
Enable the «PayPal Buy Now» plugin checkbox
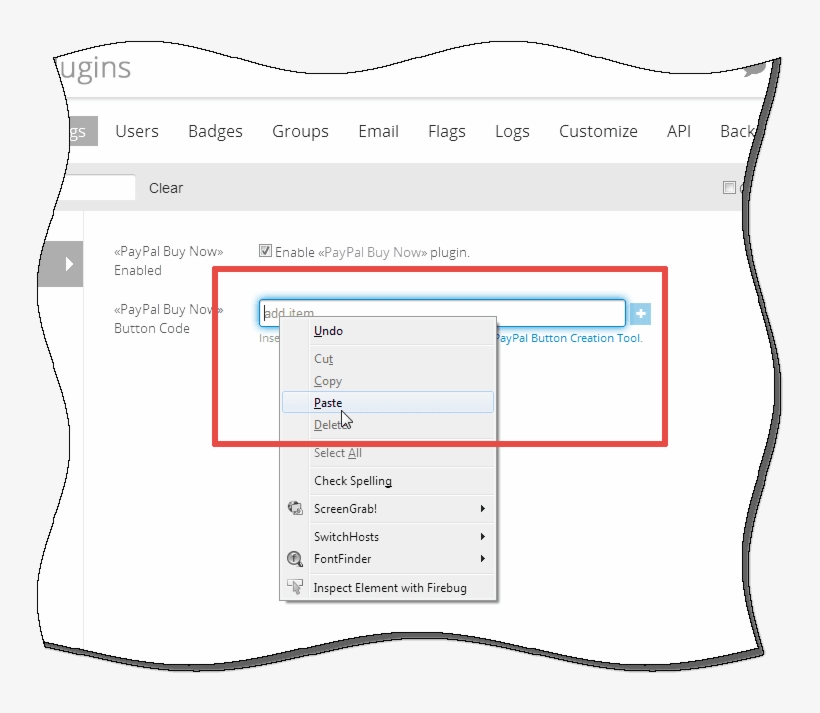(x=265, y=251)
